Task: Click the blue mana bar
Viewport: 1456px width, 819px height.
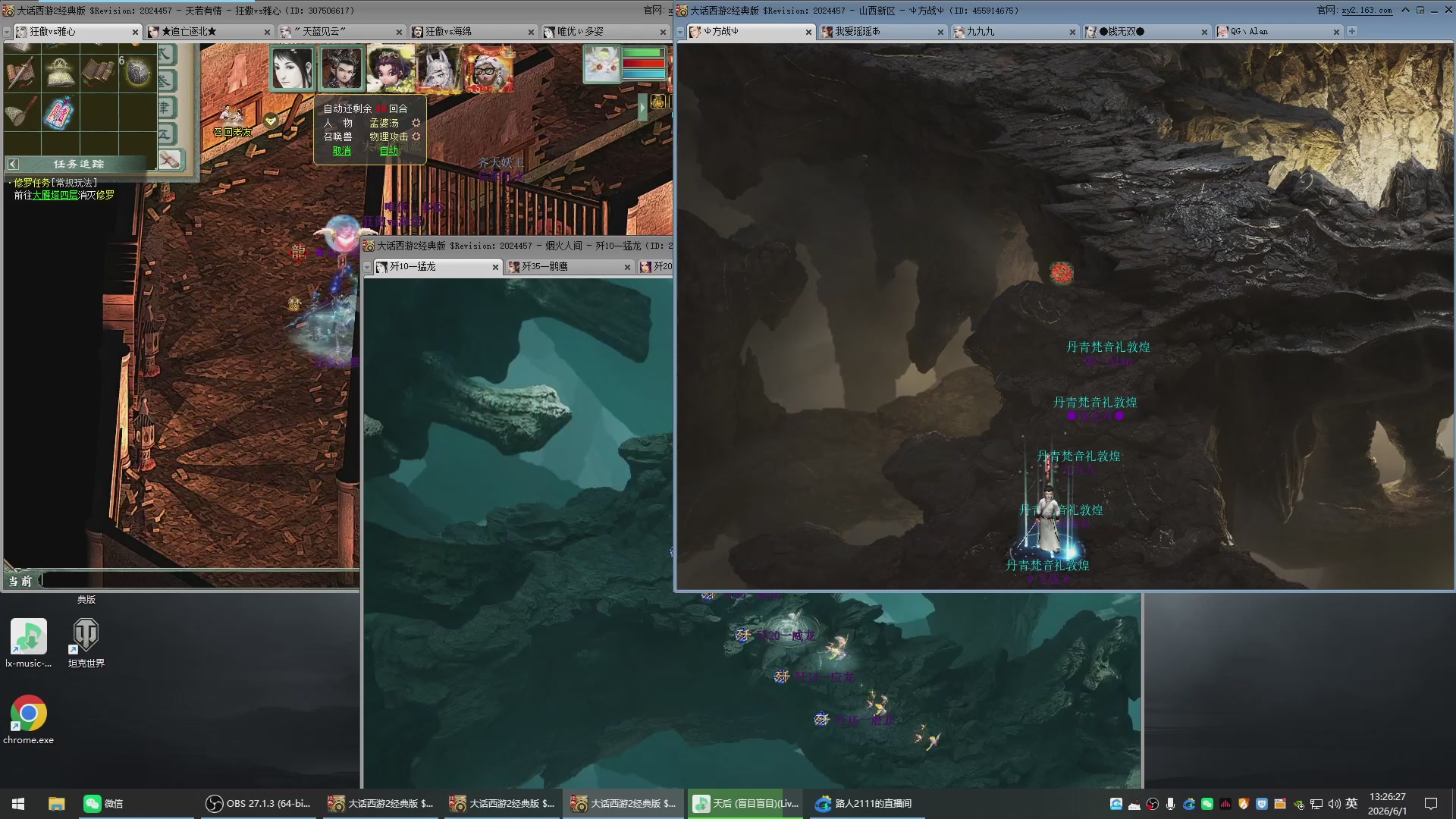Action: [643, 74]
